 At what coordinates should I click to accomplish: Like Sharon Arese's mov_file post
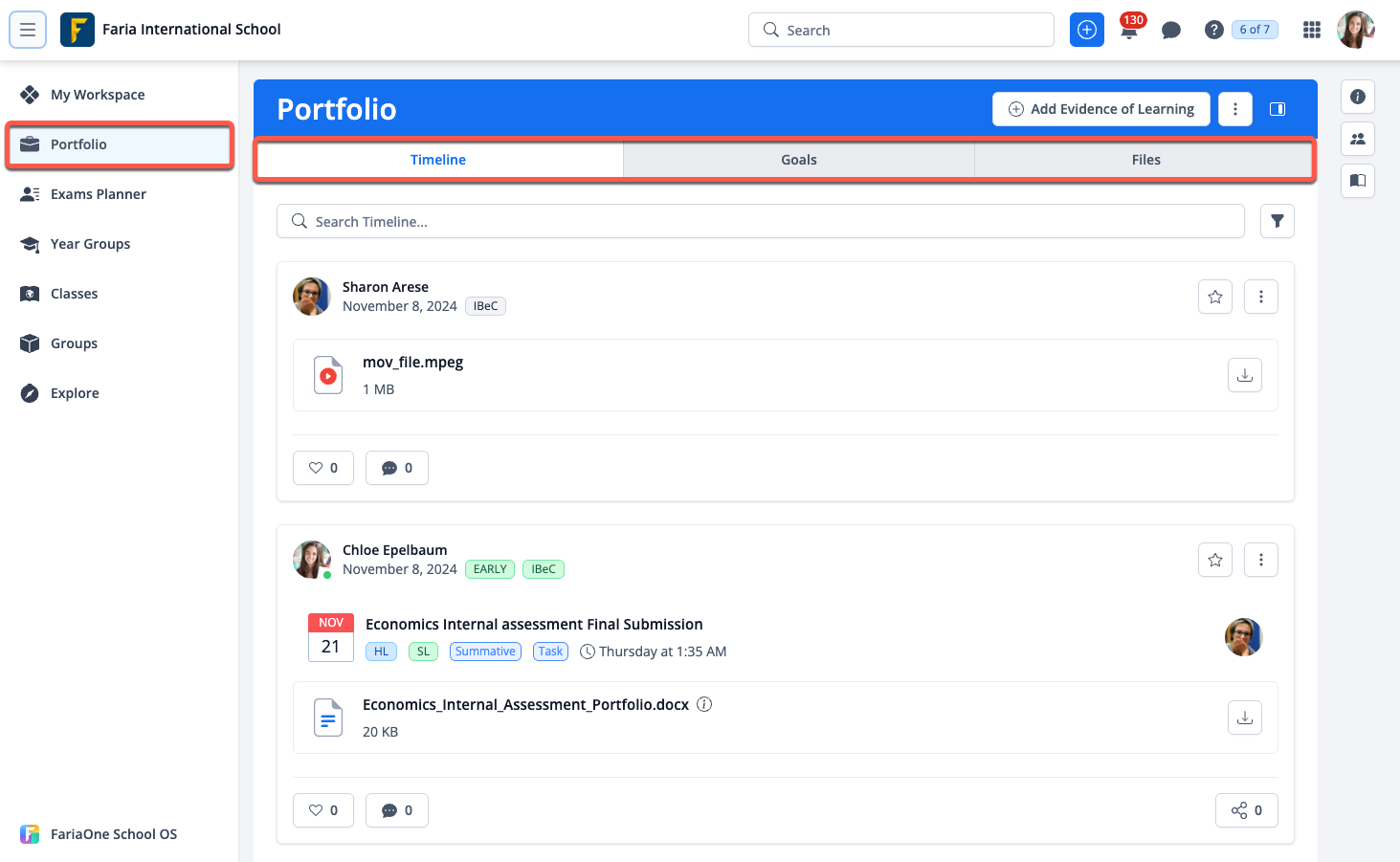323,468
